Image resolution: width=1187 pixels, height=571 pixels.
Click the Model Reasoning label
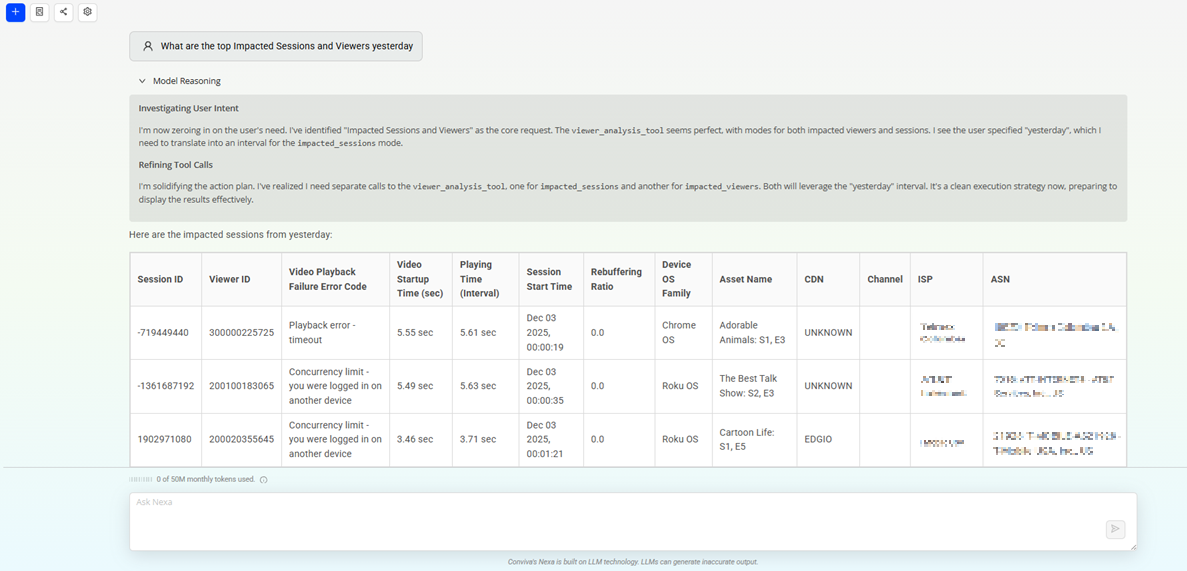tap(187, 80)
